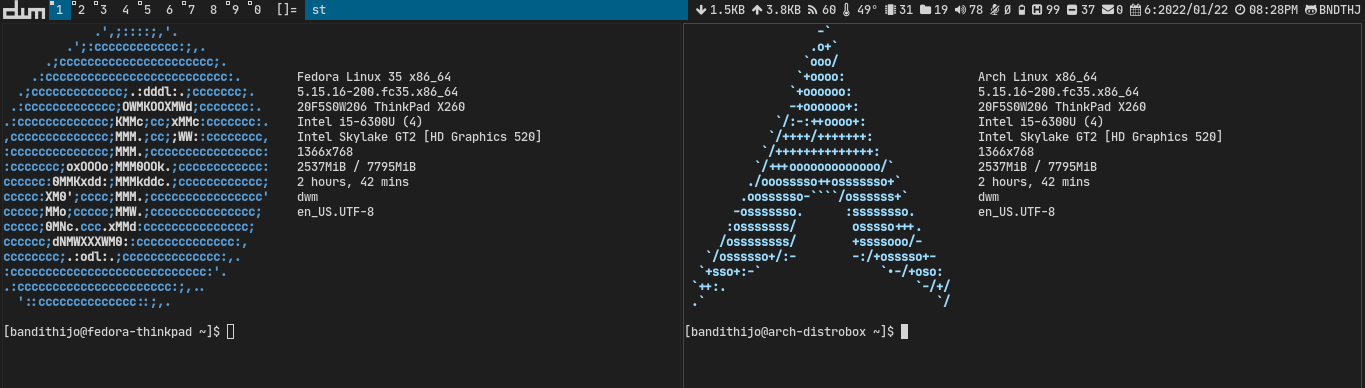Toggle the []= tiling layout symbol
The height and width of the screenshot is (388, 1365).
tap(287, 9)
